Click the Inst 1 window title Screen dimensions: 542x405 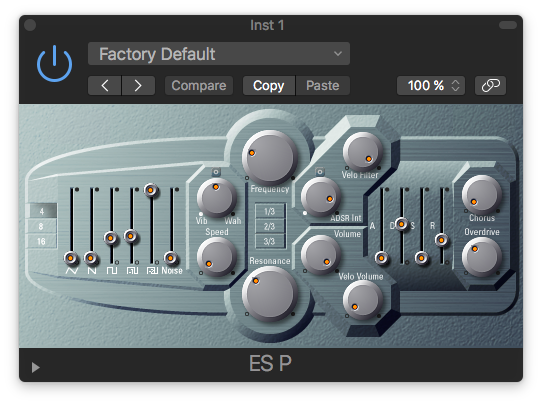[267, 25]
